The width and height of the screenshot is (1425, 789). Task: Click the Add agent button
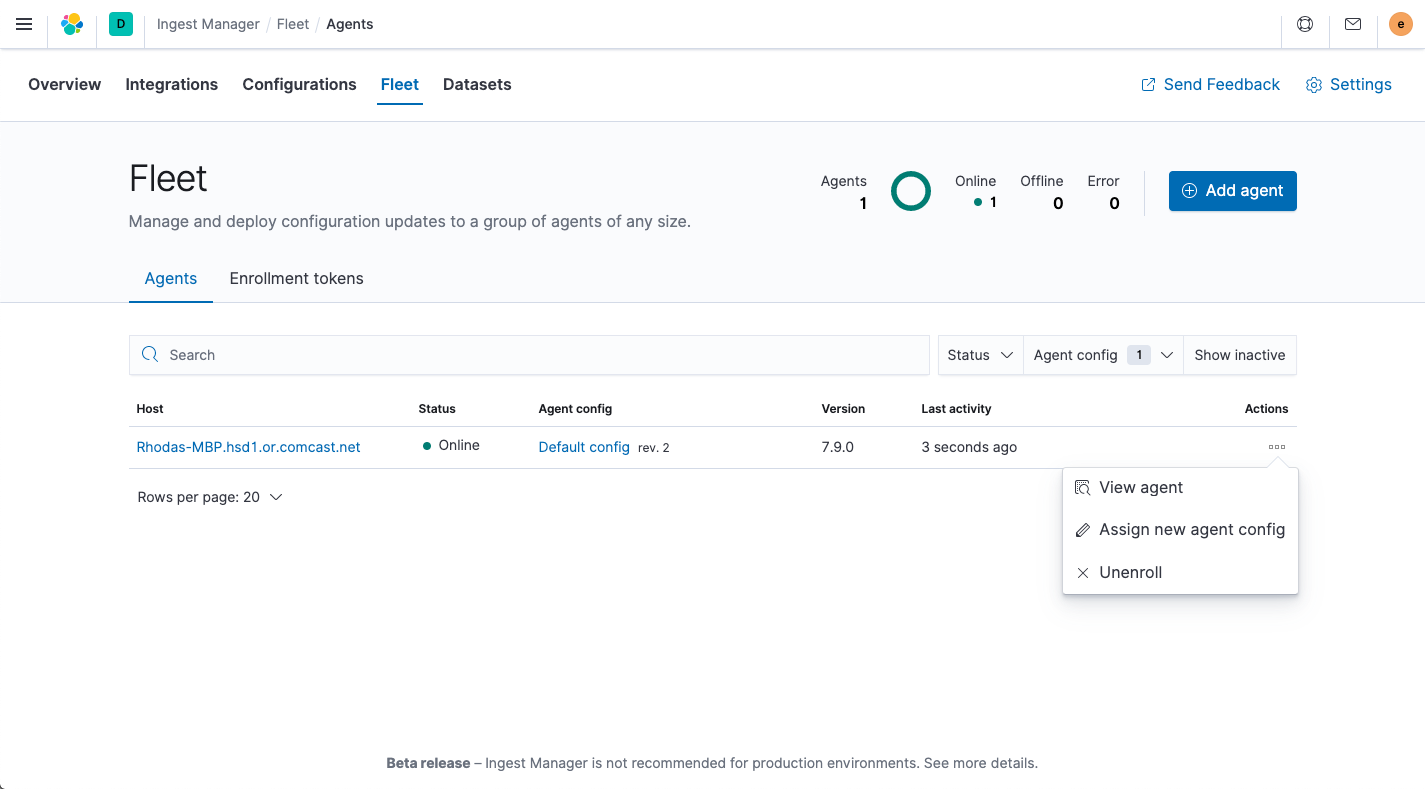click(1232, 190)
